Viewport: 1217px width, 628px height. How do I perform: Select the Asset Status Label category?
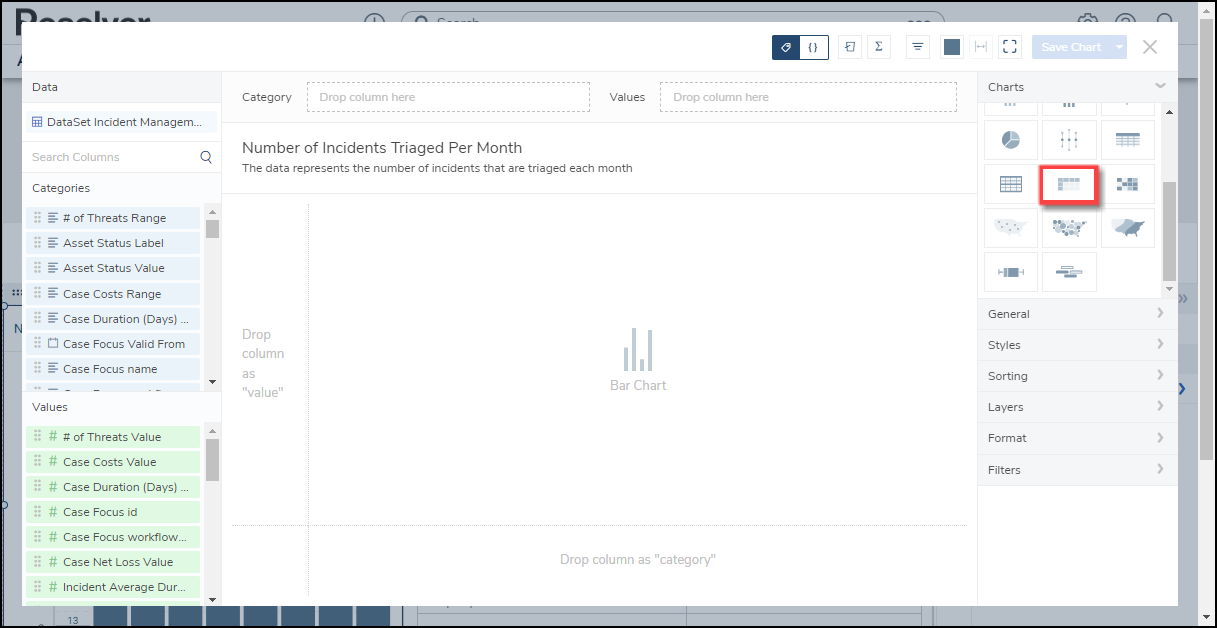[x=113, y=243]
